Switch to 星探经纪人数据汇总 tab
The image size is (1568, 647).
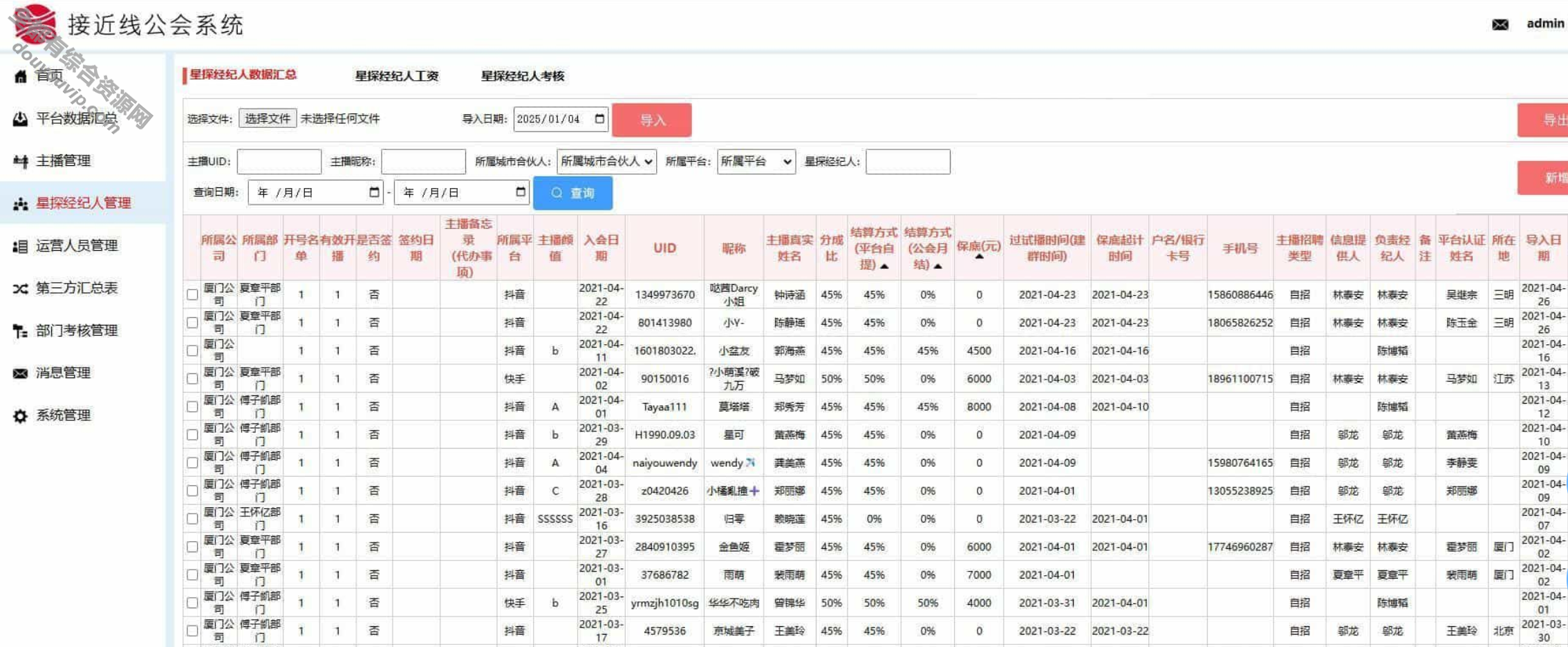(243, 75)
